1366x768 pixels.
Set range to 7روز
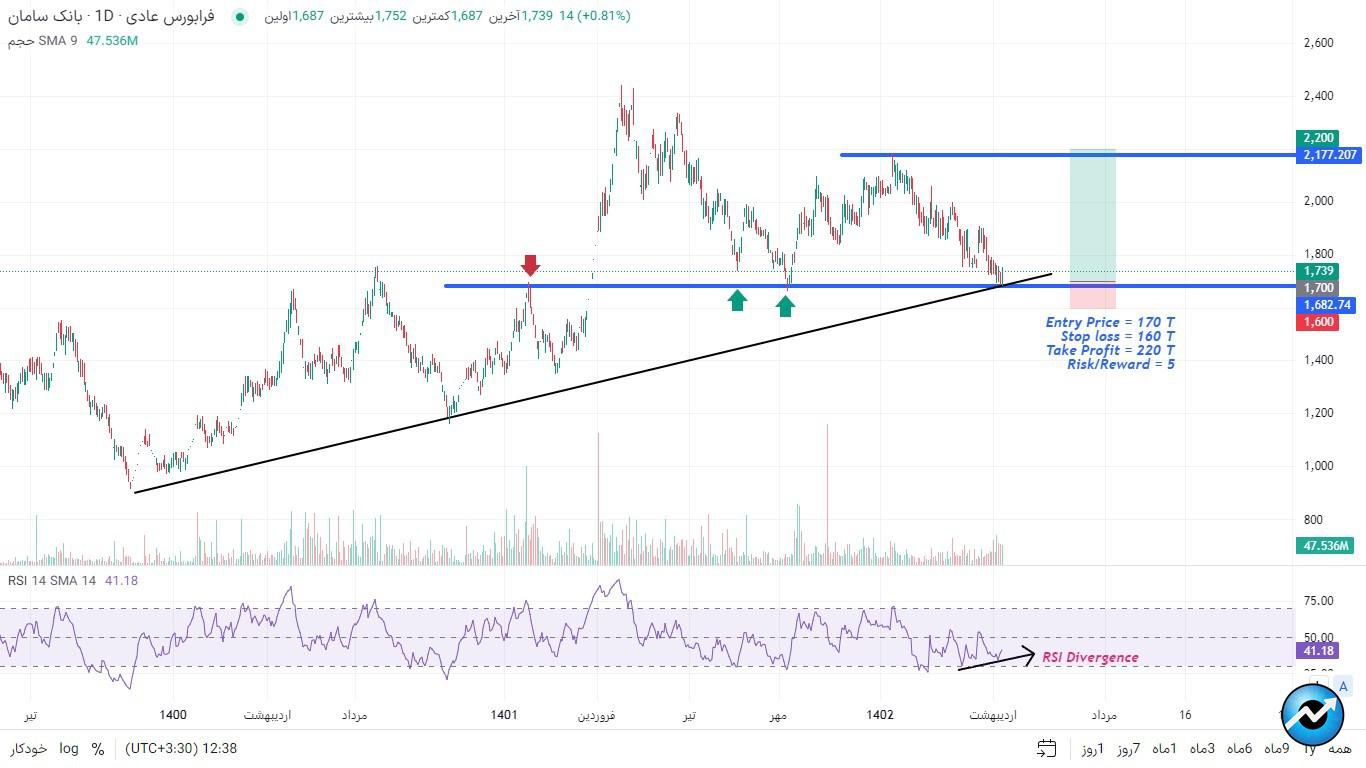pyautogui.click(x=1129, y=749)
